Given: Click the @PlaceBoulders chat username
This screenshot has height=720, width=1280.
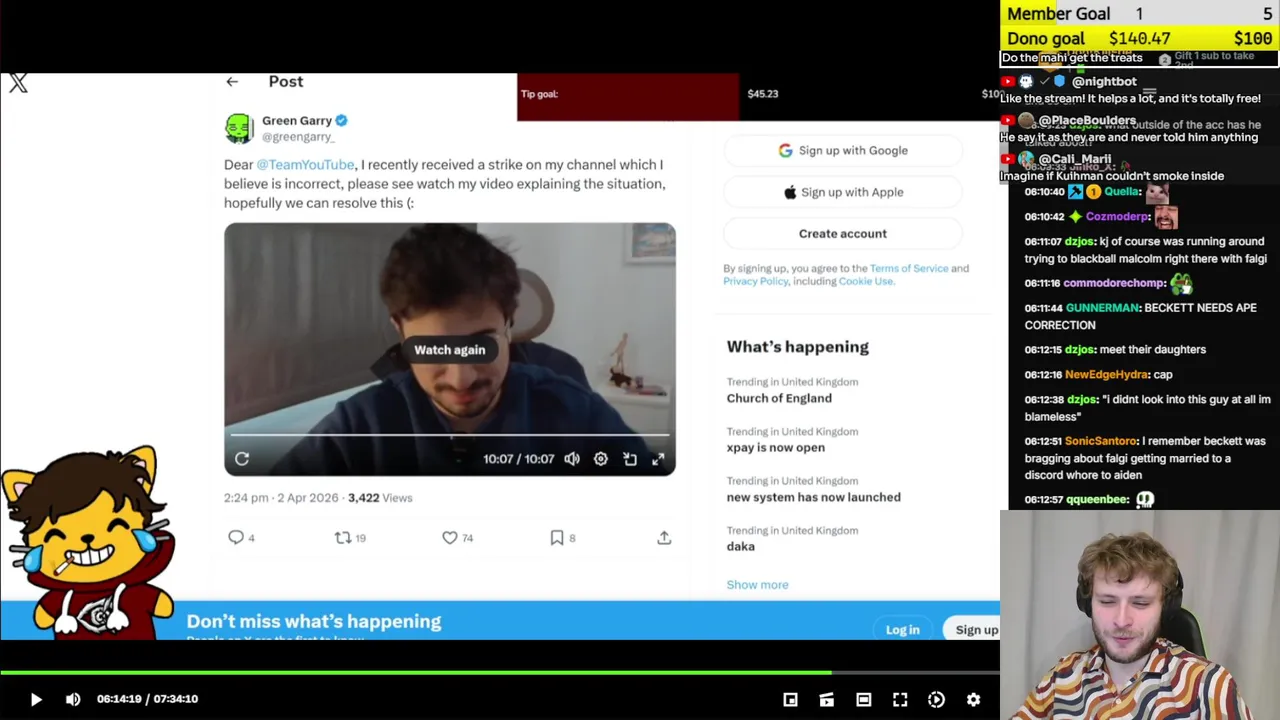Looking at the screenshot, I should tap(1087, 121).
